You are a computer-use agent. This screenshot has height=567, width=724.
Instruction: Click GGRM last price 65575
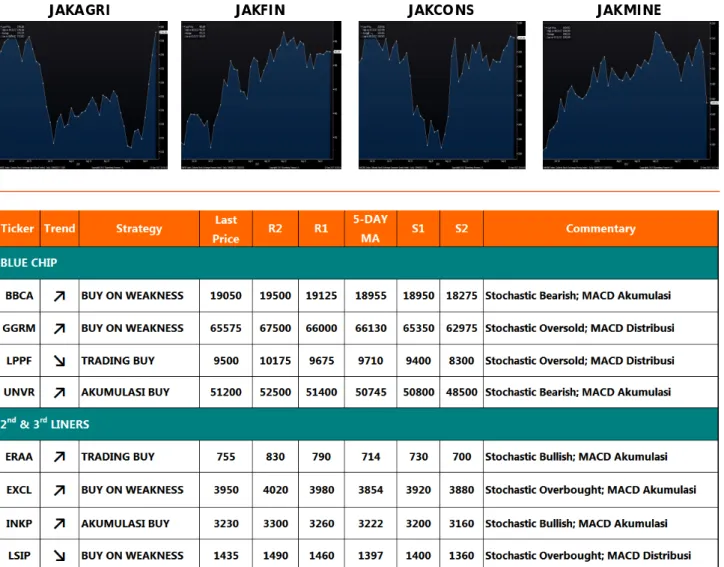click(226, 328)
